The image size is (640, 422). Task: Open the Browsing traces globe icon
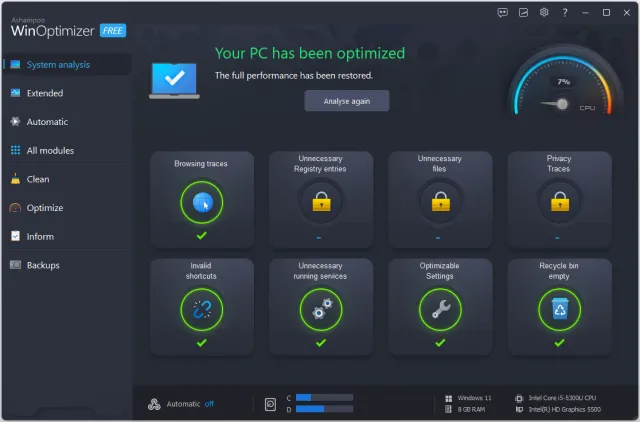(x=202, y=202)
